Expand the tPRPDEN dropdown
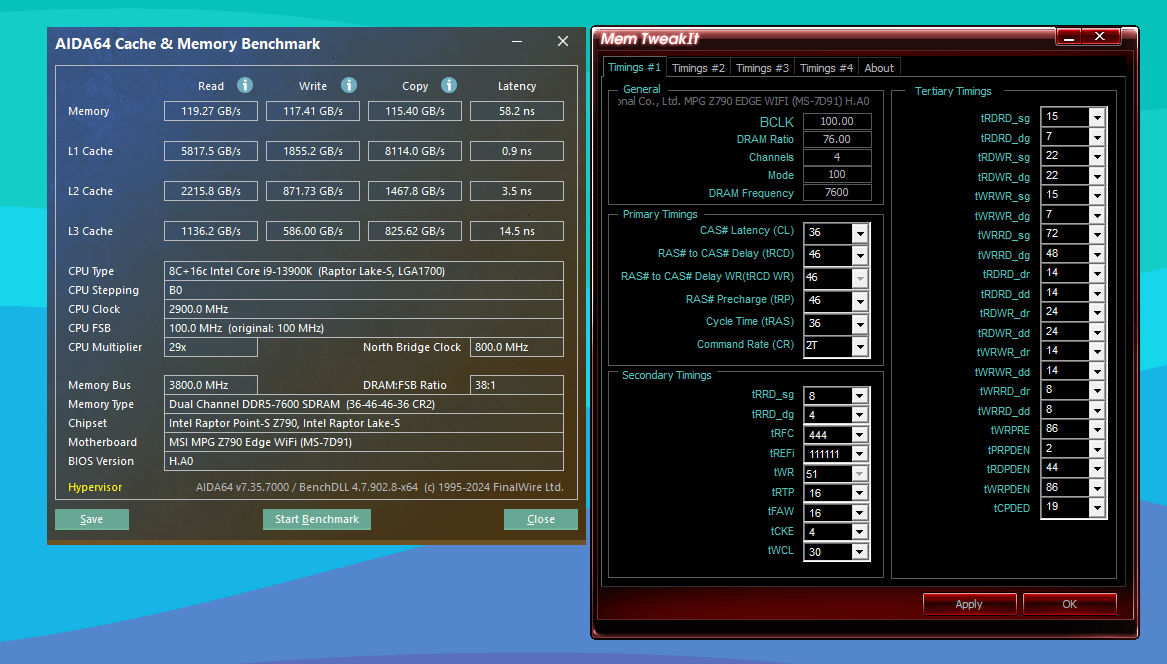 pyautogui.click(x=1097, y=449)
